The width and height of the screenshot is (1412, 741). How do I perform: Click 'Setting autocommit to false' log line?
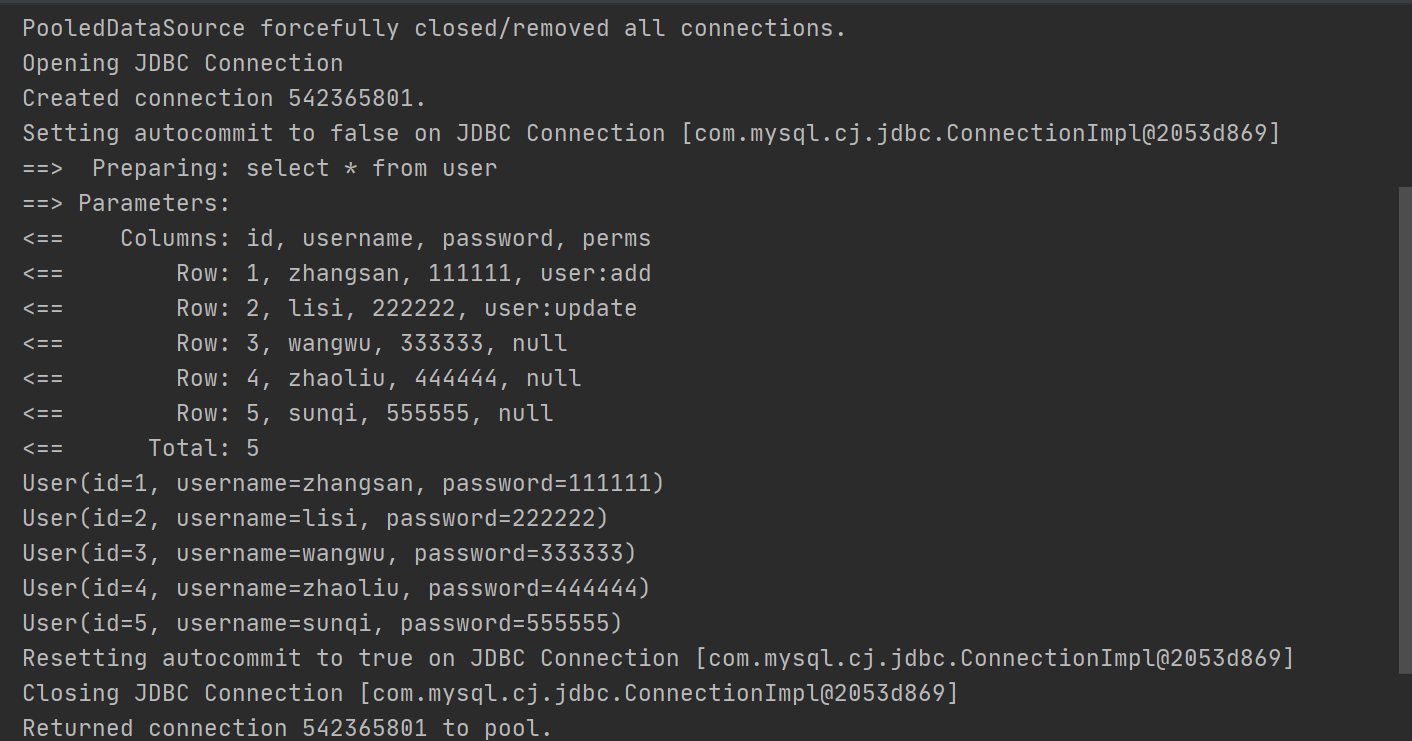[x=651, y=133]
